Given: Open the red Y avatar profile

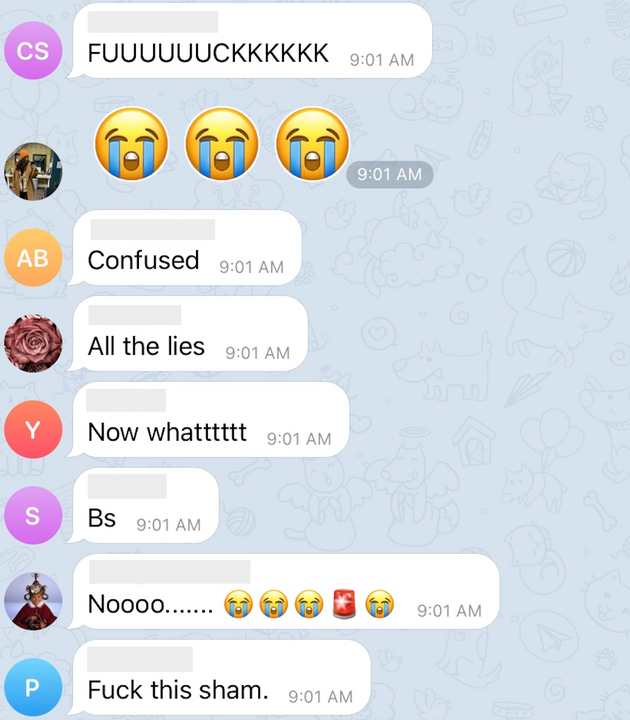Looking at the screenshot, I should [x=33, y=429].
